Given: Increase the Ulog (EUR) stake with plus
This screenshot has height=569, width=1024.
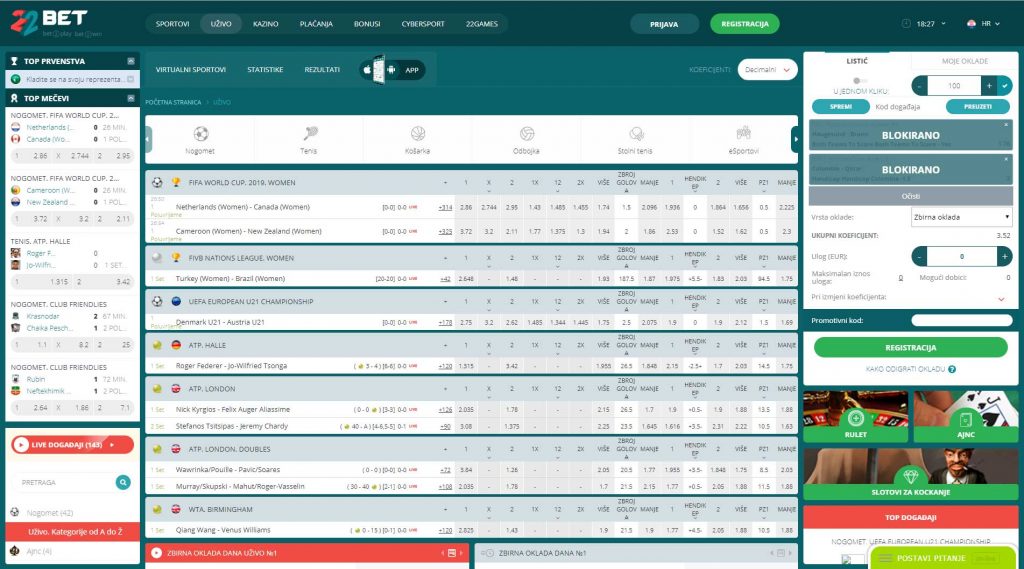Looking at the screenshot, I should 1004,257.
